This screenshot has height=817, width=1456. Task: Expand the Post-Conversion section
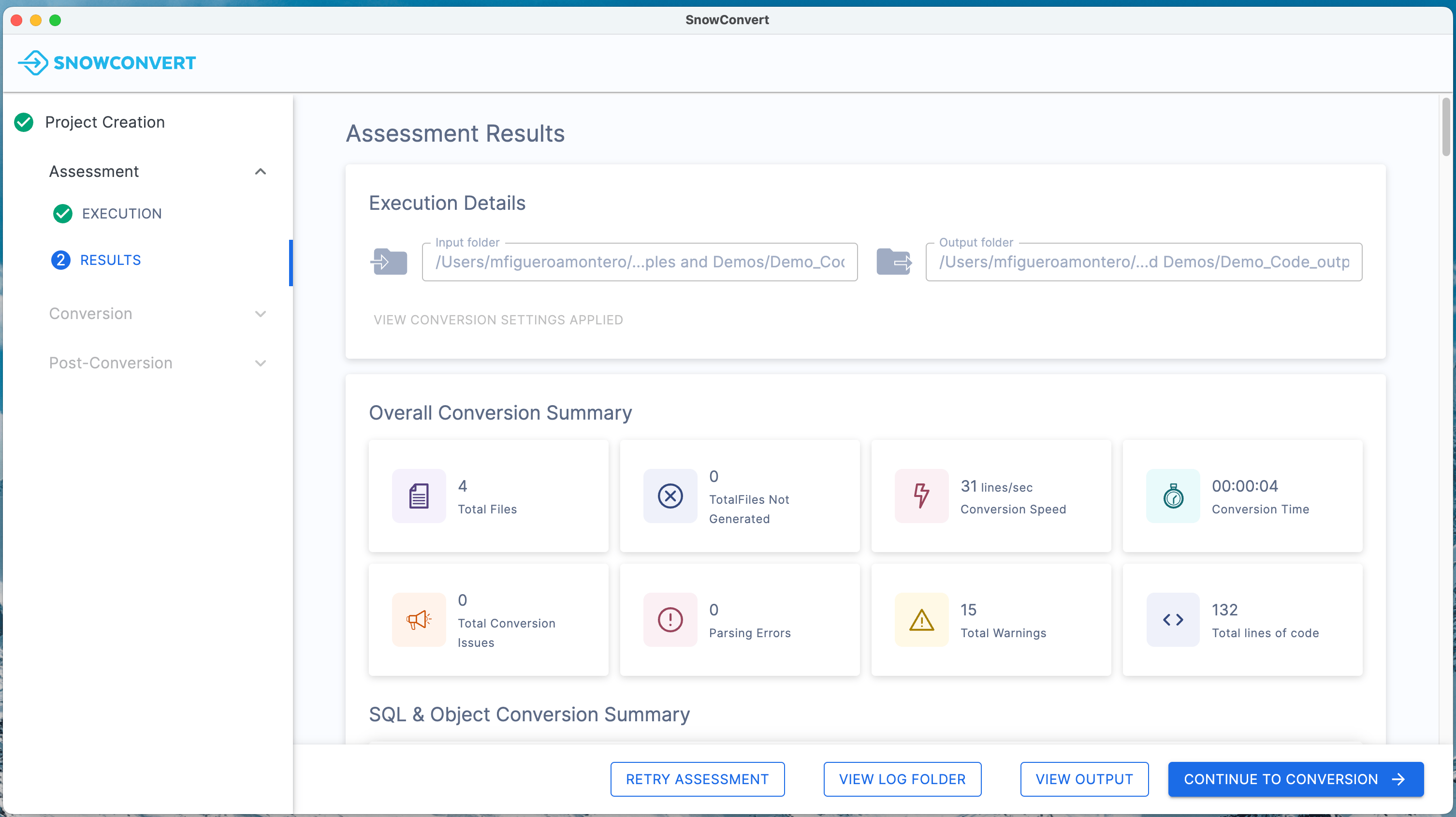pos(260,363)
